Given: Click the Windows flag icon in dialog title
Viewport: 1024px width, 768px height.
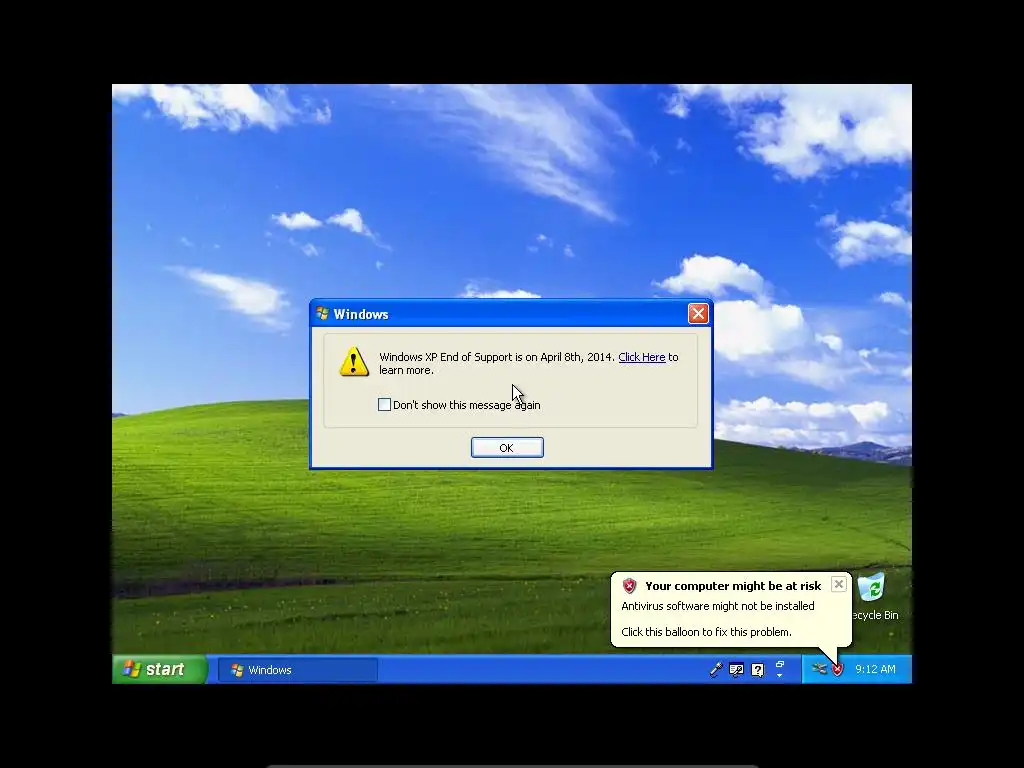Looking at the screenshot, I should [323, 313].
